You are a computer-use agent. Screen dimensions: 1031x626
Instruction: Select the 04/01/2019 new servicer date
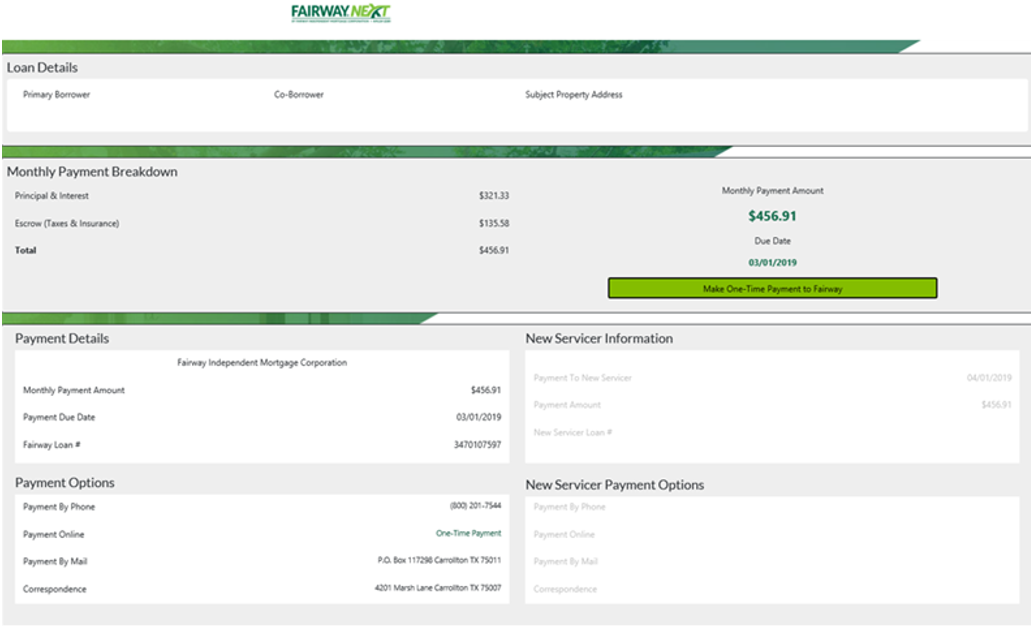(x=989, y=378)
